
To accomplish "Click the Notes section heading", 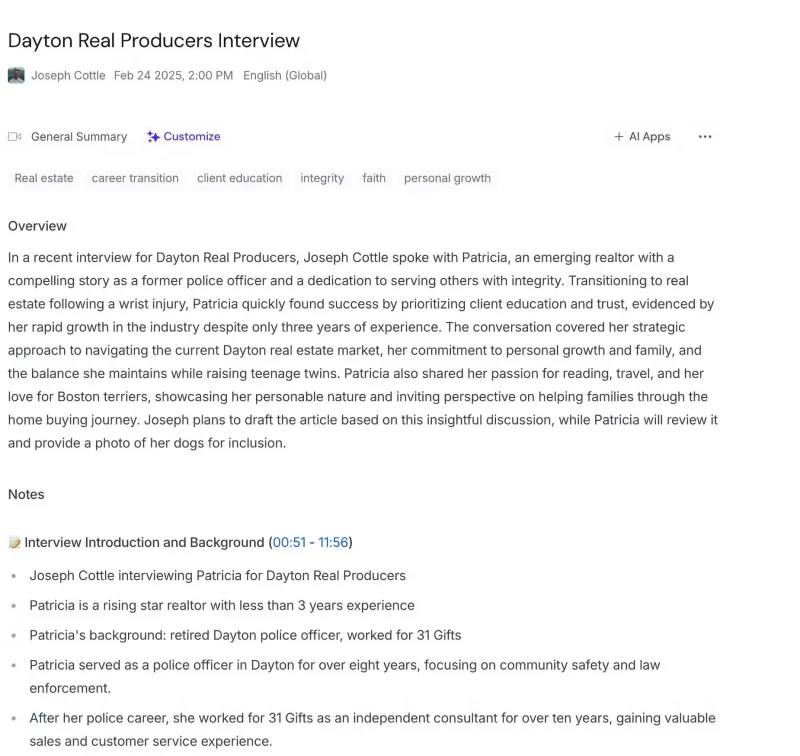I will (x=26, y=494).
